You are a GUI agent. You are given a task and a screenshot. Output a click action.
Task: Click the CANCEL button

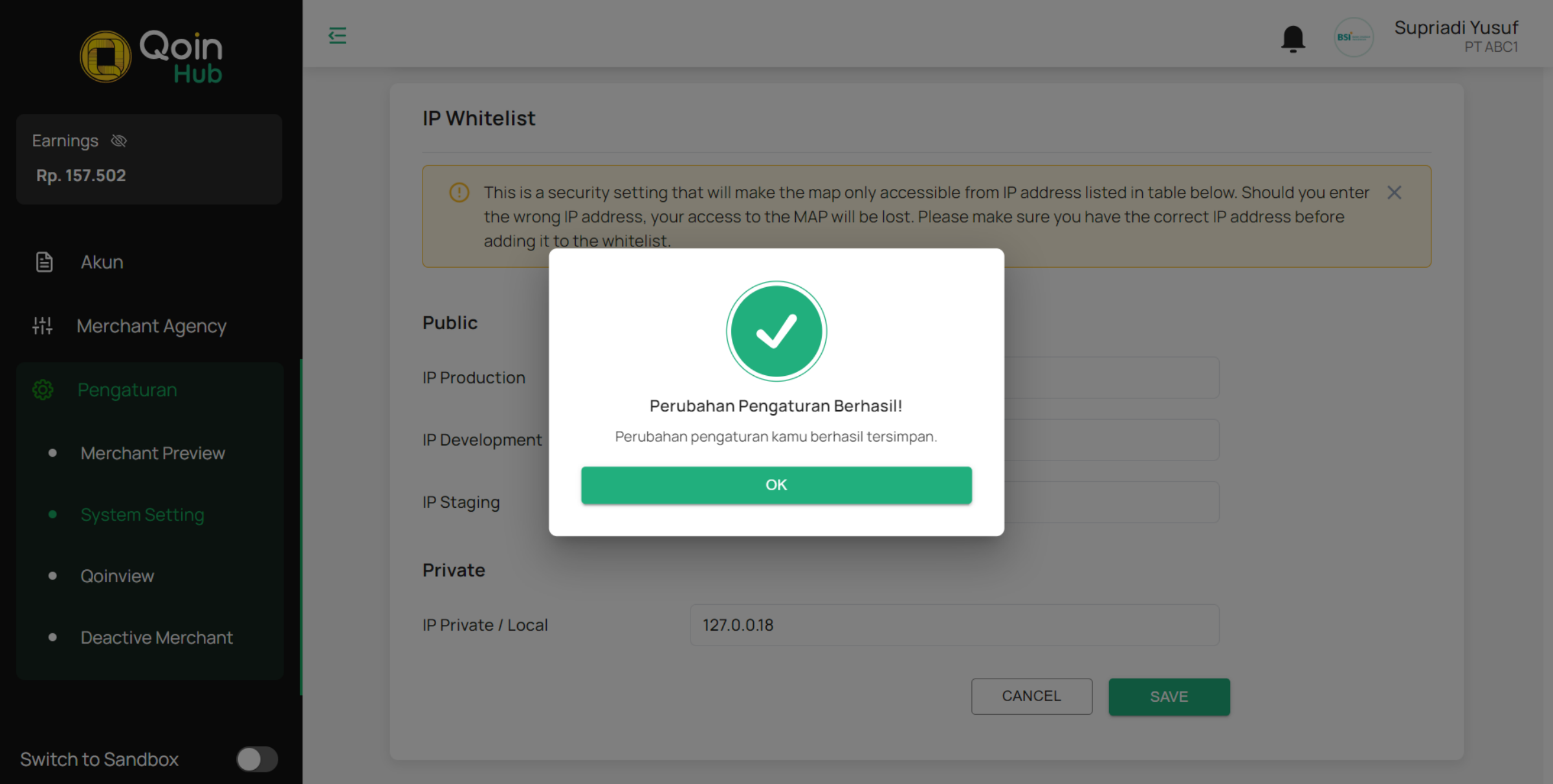tap(1031, 696)
